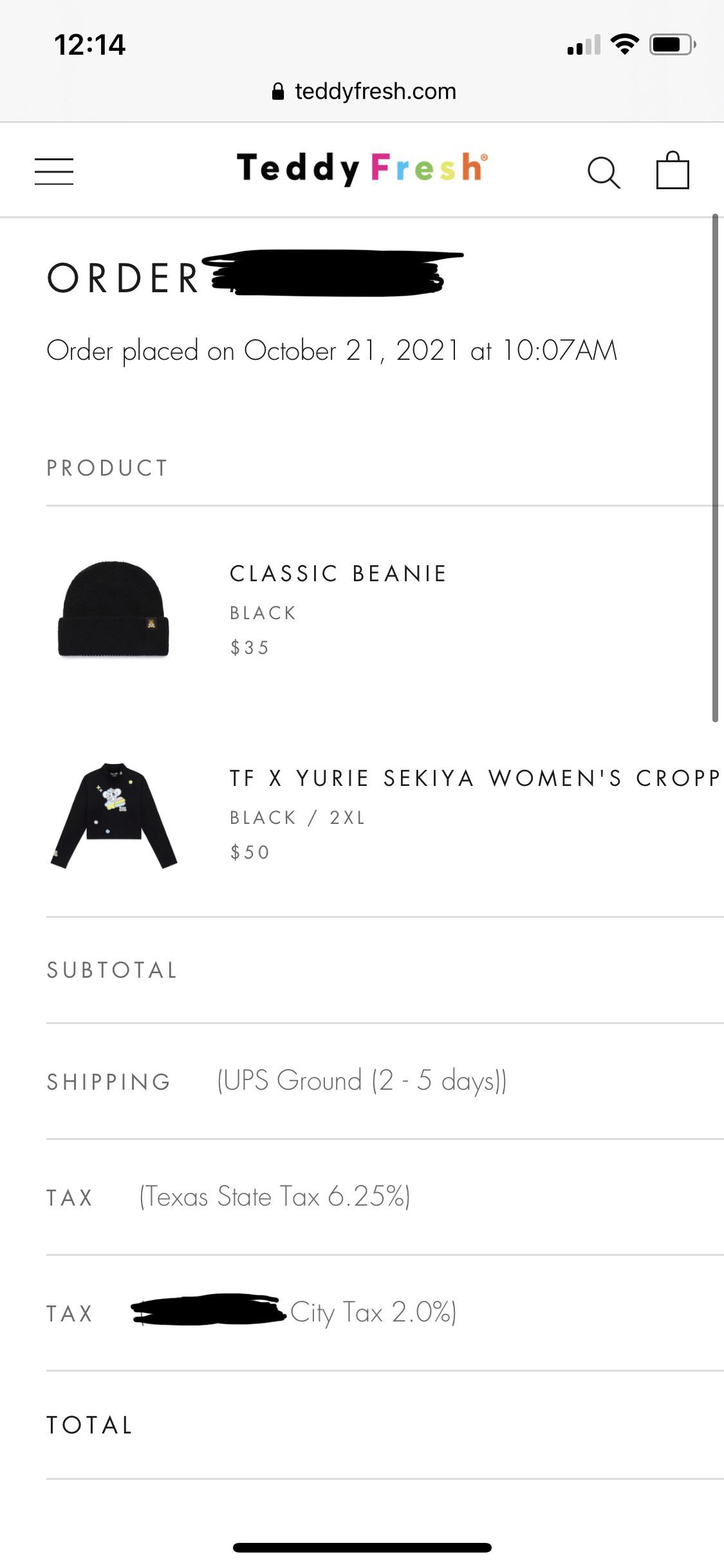The width and height of the screenshot is (724, 1568).
Task: Tap the Texas State Tax line
Action: pos(275,1197)
